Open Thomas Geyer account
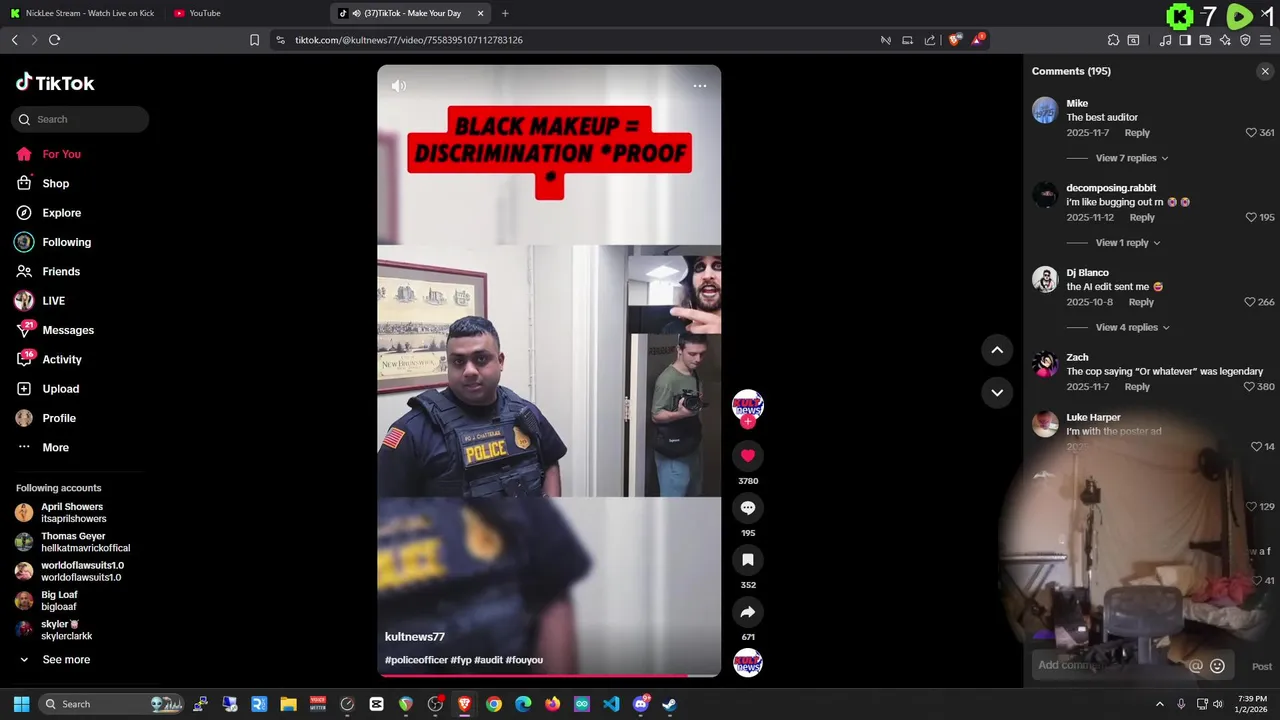Screen dimensions: 1280x720 tap(72, 542)
